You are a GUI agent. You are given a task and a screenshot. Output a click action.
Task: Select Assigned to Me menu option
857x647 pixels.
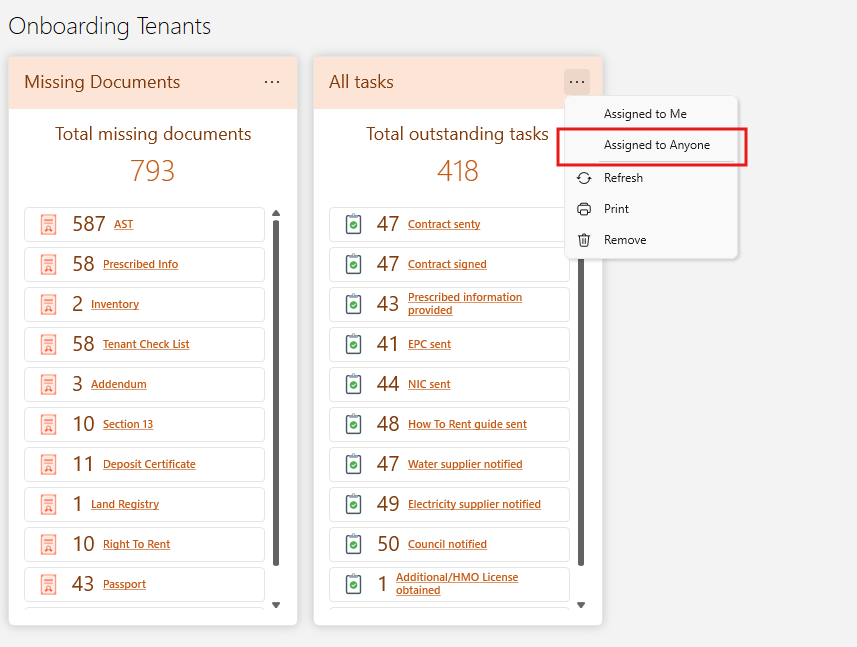point(645,114)
